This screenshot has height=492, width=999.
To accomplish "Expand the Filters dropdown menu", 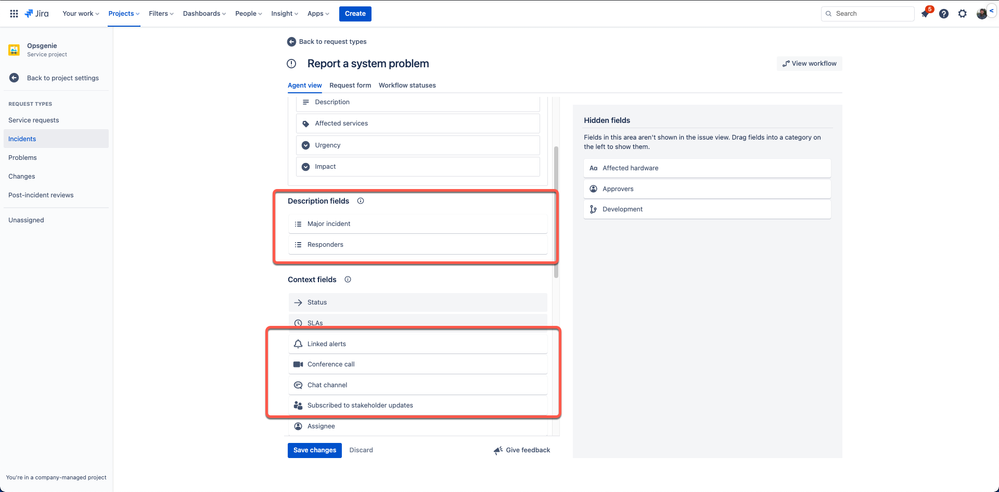I will click(x=161, y=13).
